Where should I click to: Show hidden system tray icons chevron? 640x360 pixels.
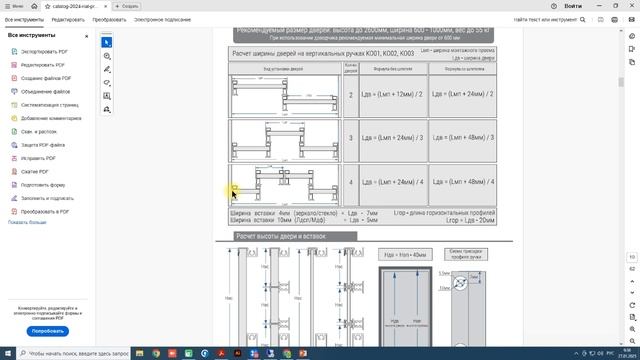click(576, 353)
